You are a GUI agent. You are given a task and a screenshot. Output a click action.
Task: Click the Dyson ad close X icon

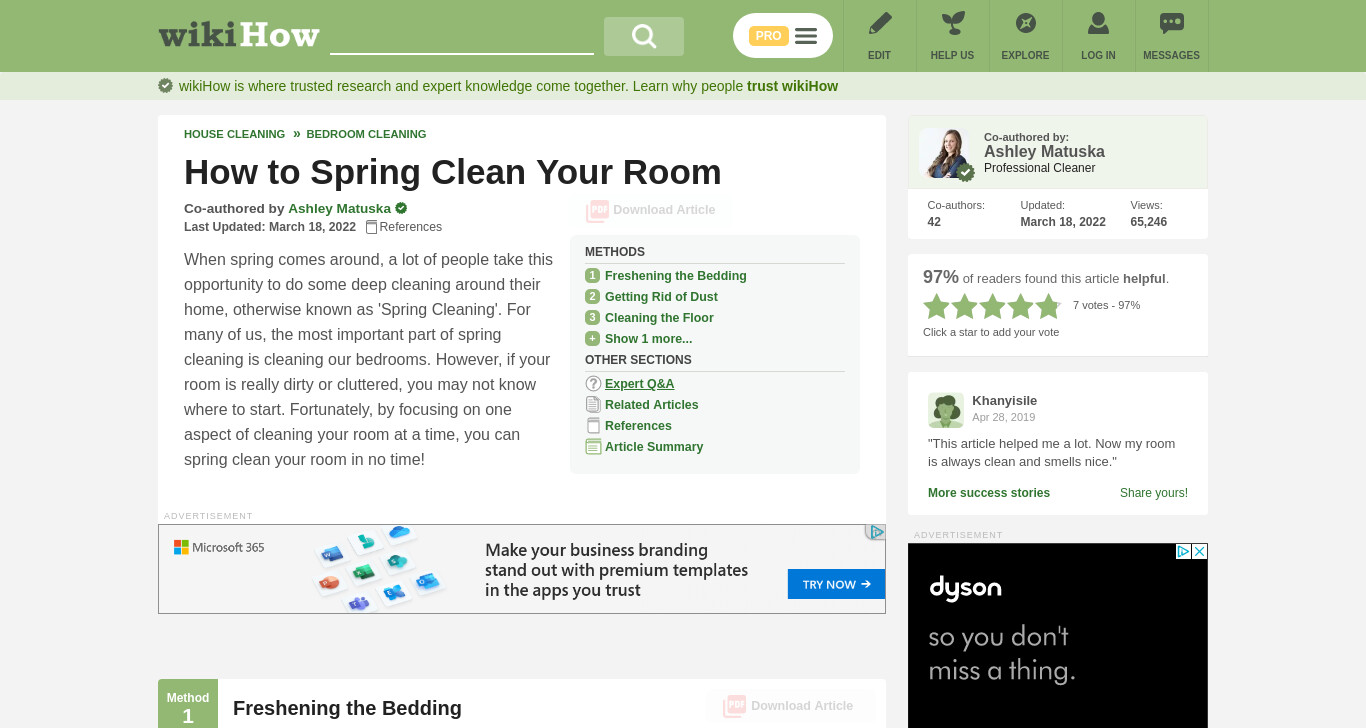[x=1200, y=551]
